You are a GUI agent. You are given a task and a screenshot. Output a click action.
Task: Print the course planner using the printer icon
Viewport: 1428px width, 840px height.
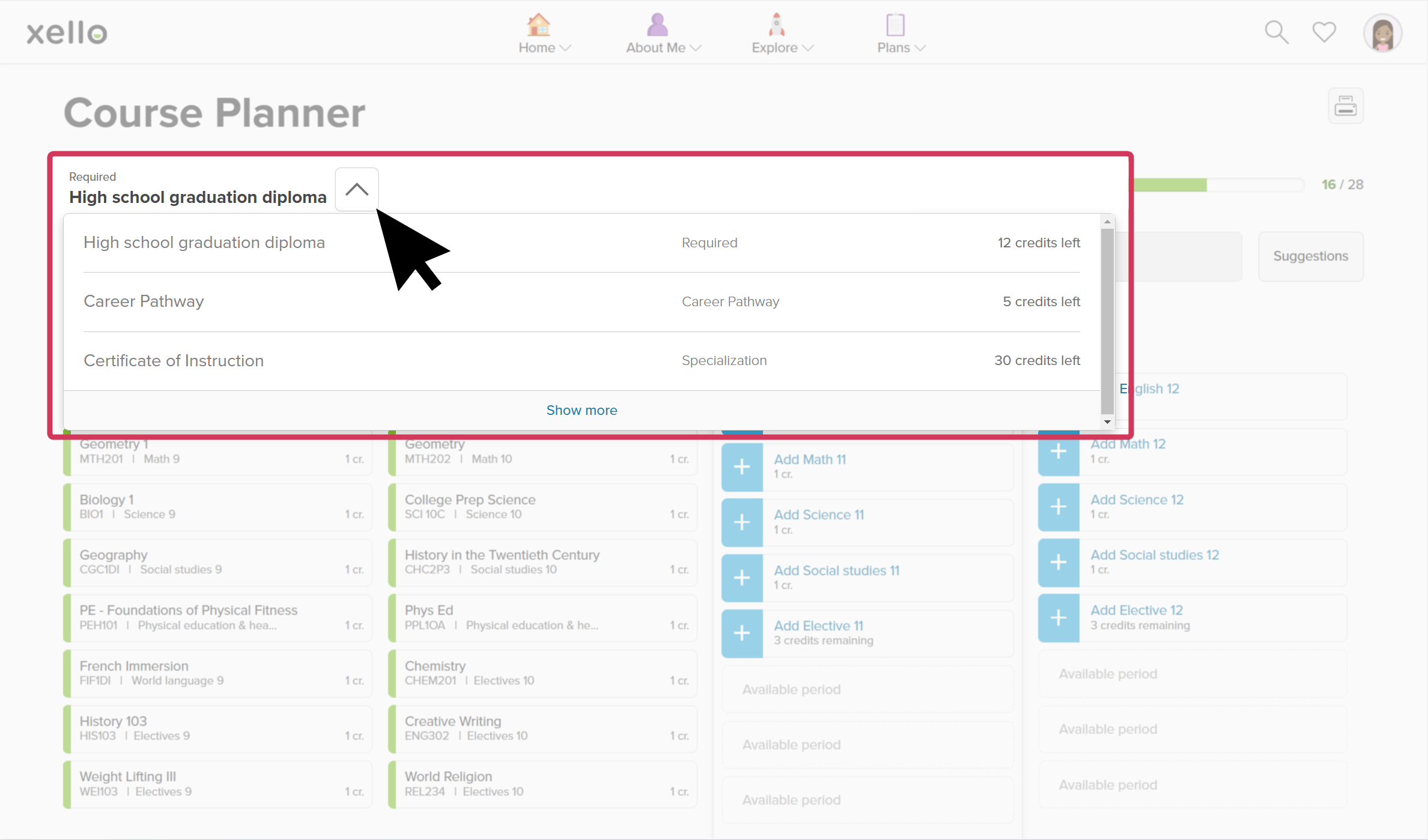pyautogui.click(x=1346, y=106)
